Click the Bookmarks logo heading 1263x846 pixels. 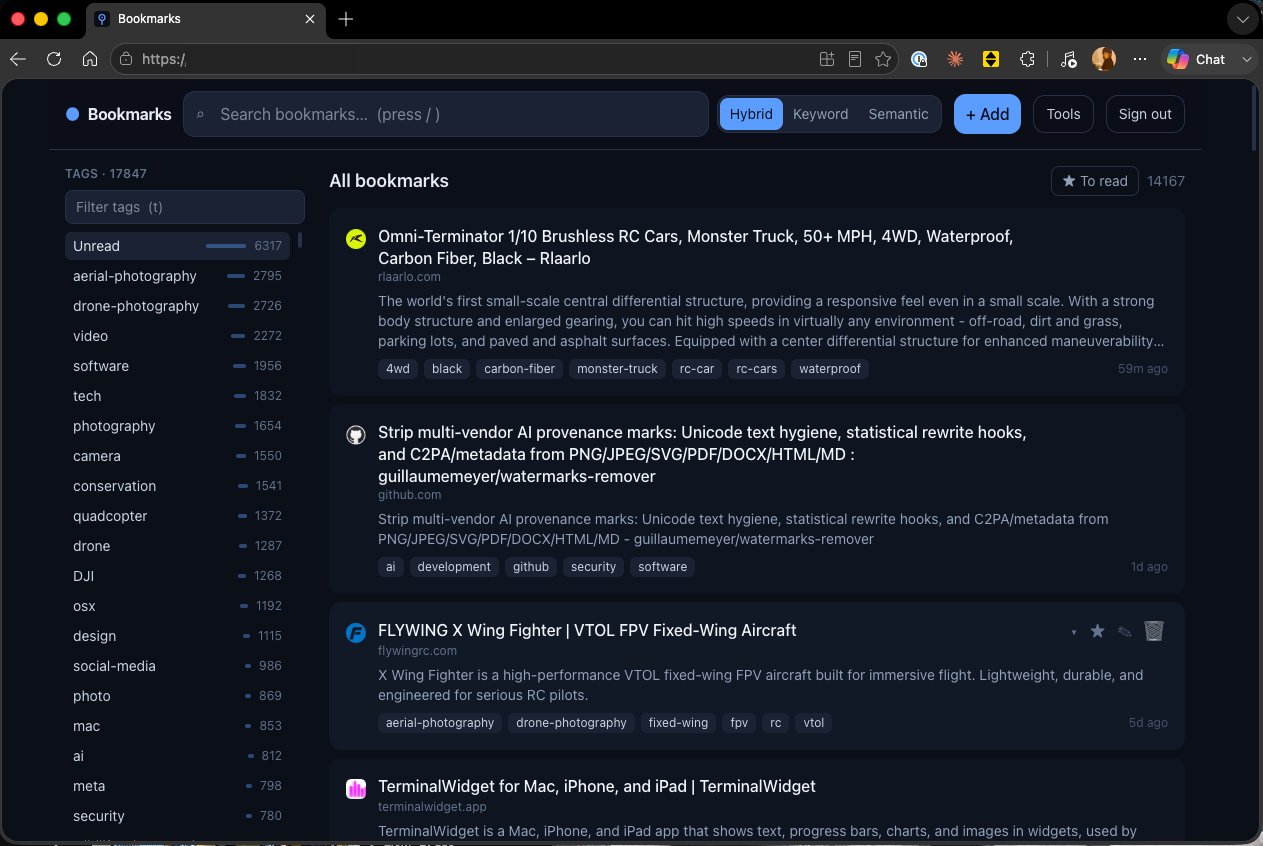119,114
